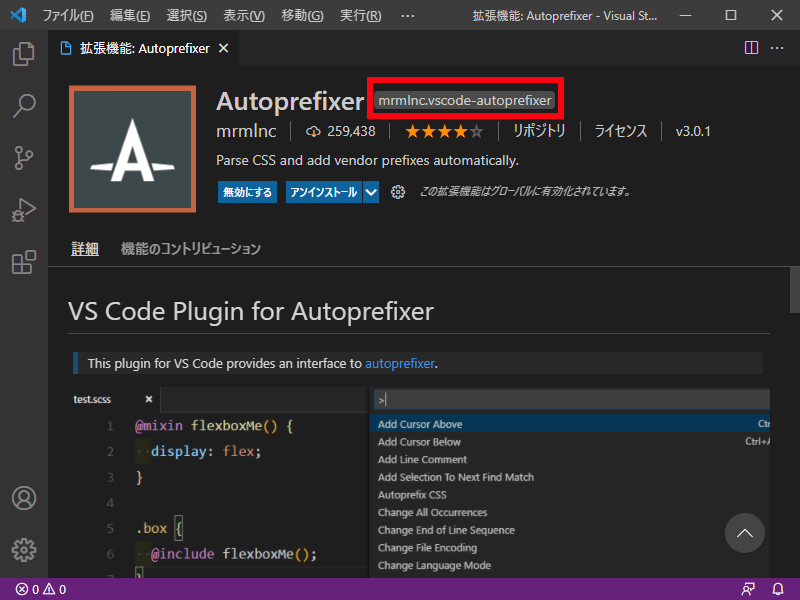Expand the uninstall button dropdown arrow
Screen dimensions: 800x600
(x=371, y=192)
